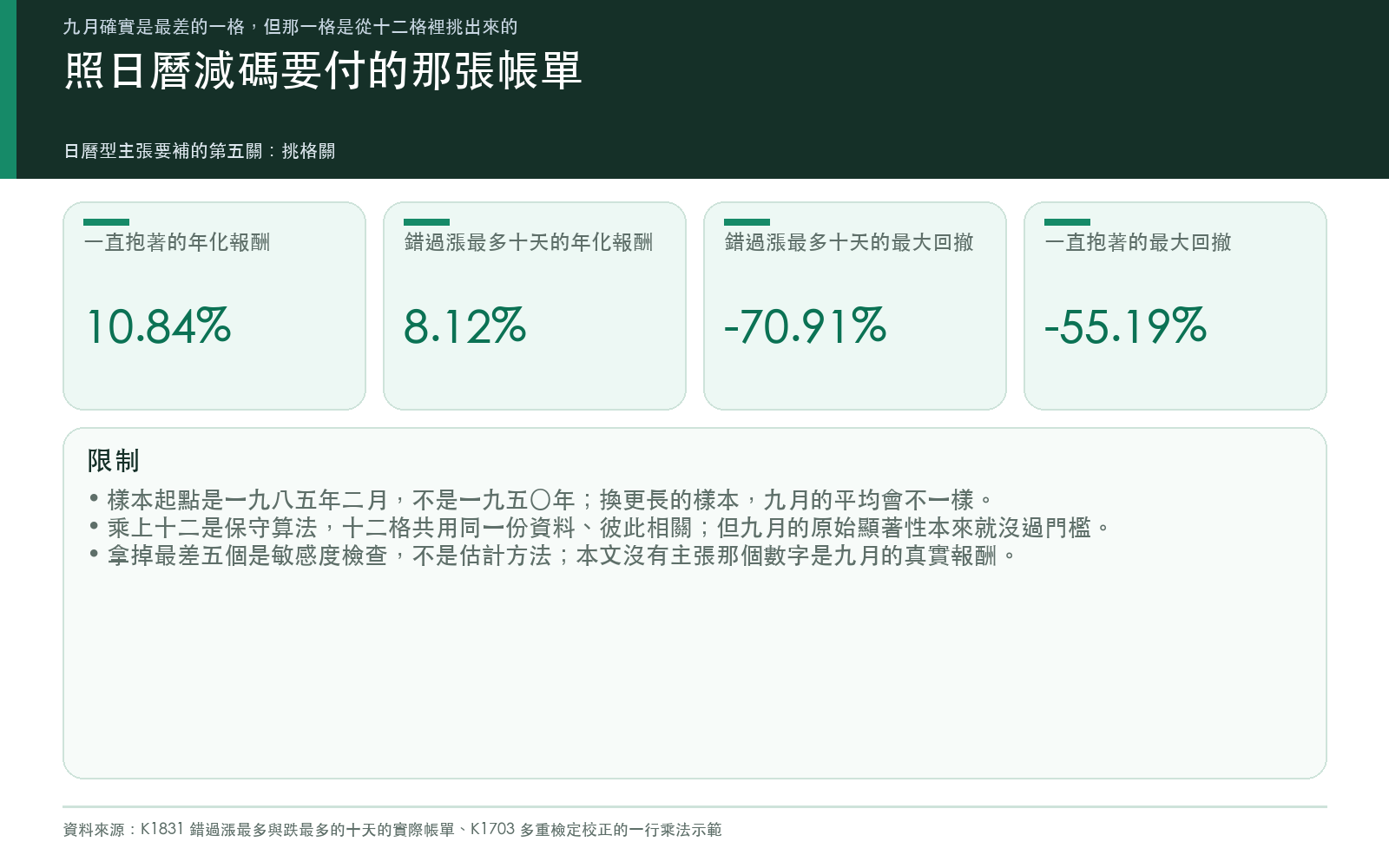Select the subtitle starting with 九月確實是最差的一格
Viewport: 1389px width, 868px height.
point(291,27)
